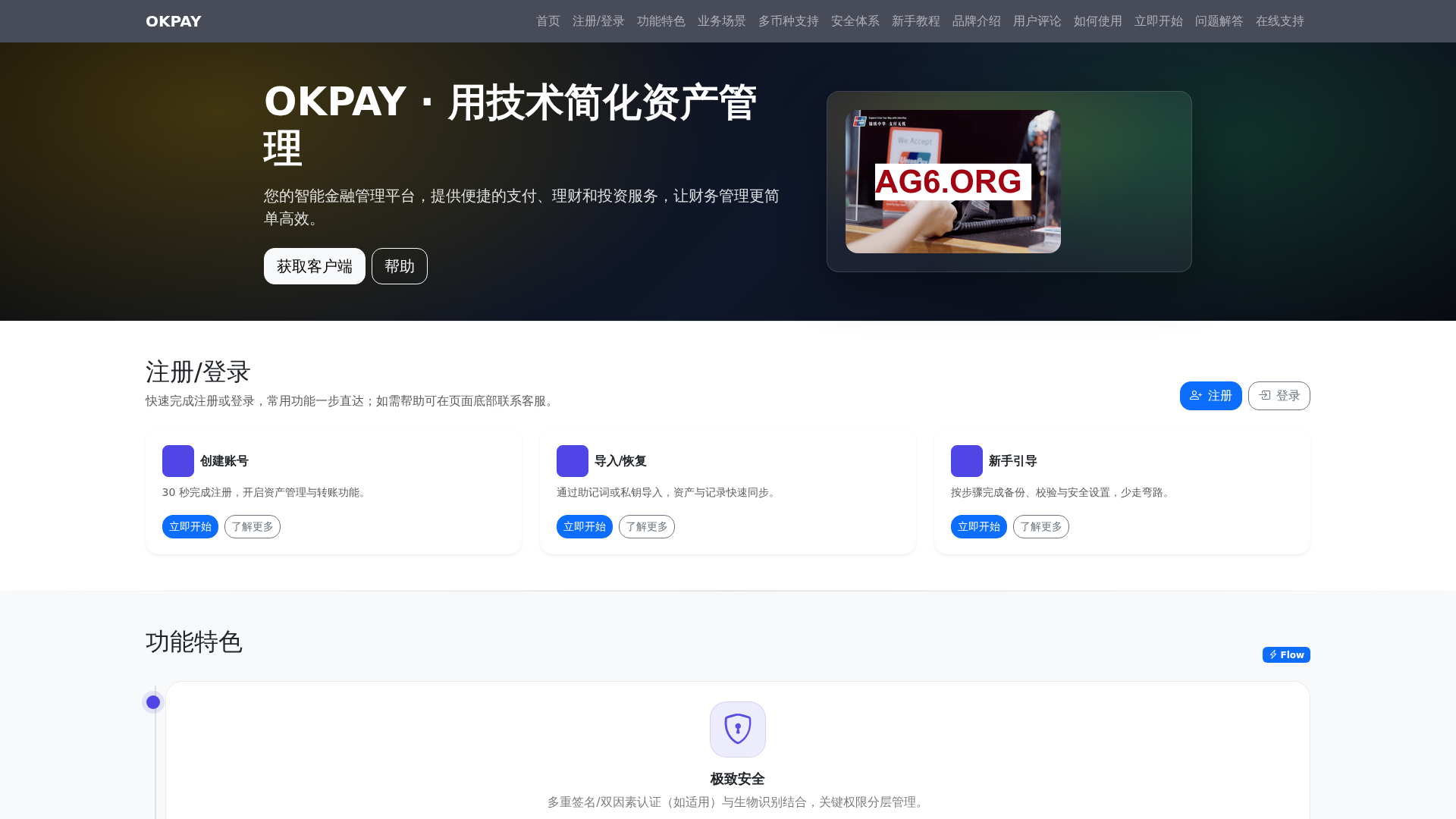Click the 导入/恢复 card heading

click(x=620, y=461)
